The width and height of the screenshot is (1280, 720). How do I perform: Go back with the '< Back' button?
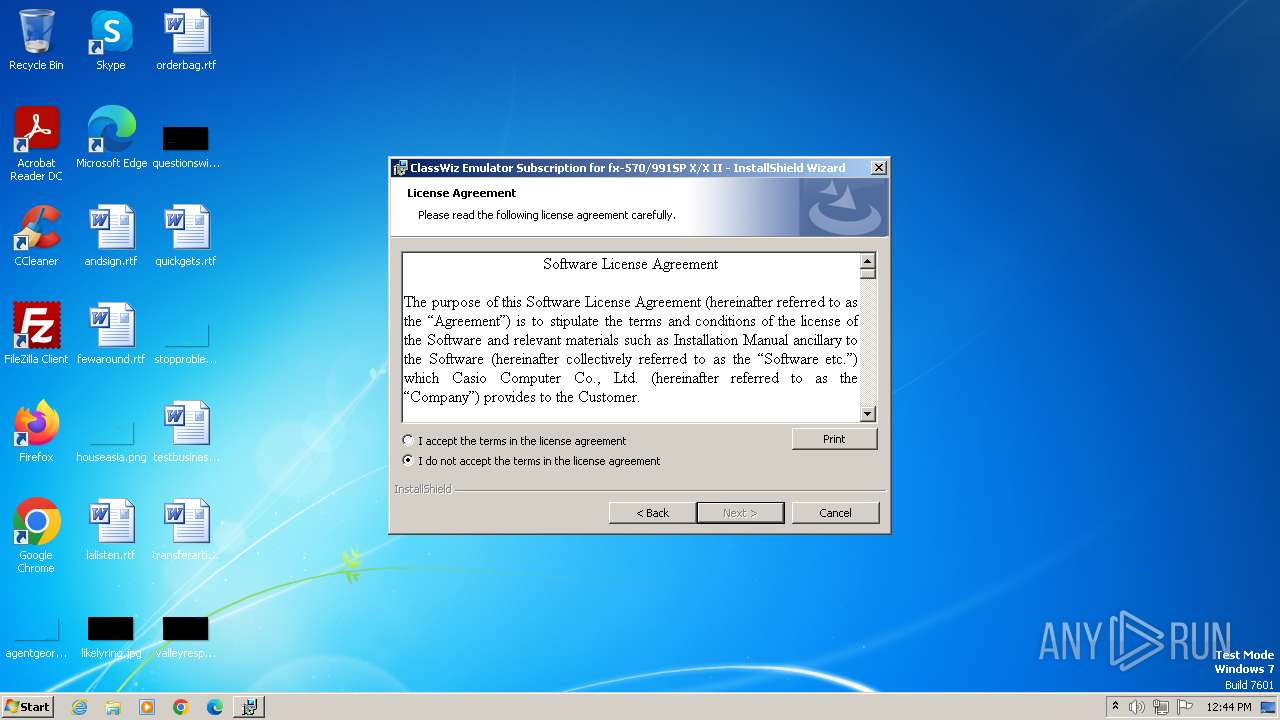653,513
